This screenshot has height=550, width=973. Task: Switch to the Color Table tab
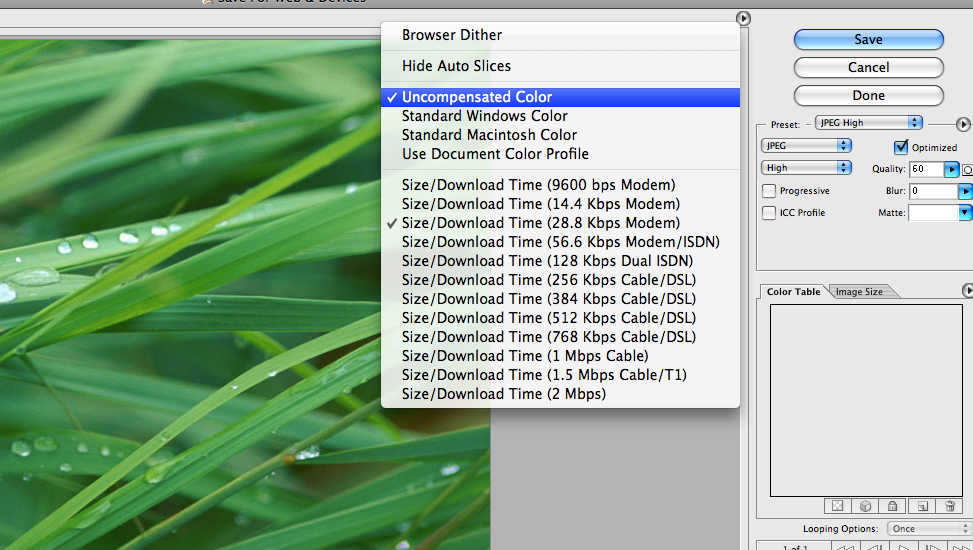pos(793,291)
